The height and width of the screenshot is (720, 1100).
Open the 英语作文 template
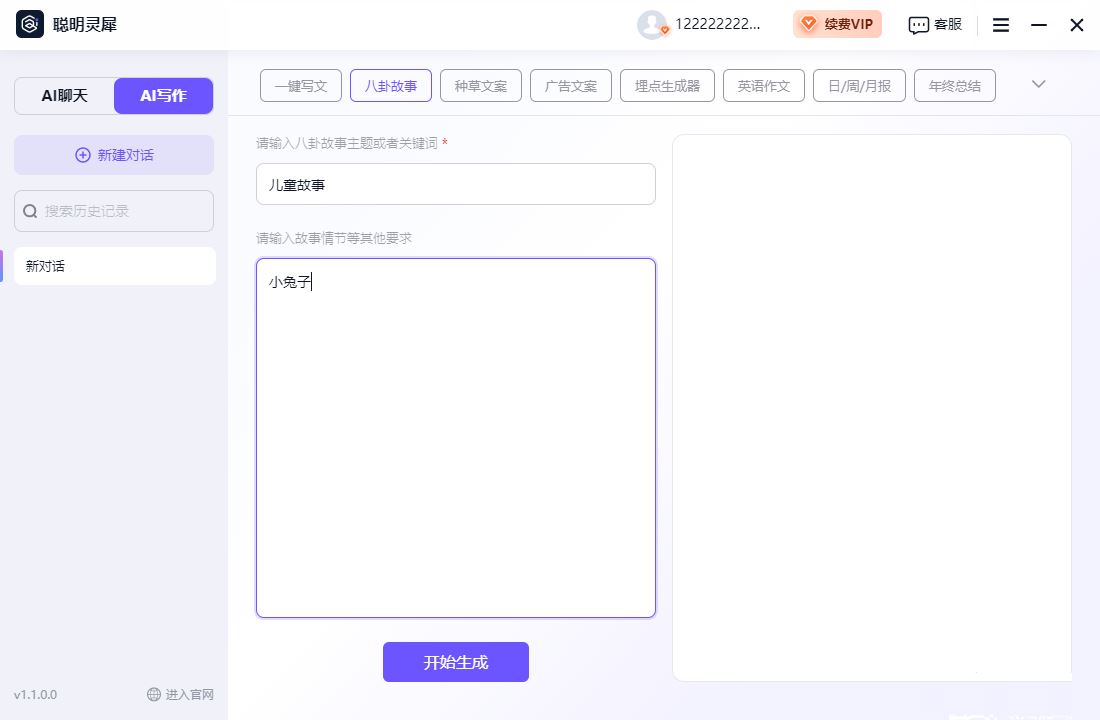(763, 85)
